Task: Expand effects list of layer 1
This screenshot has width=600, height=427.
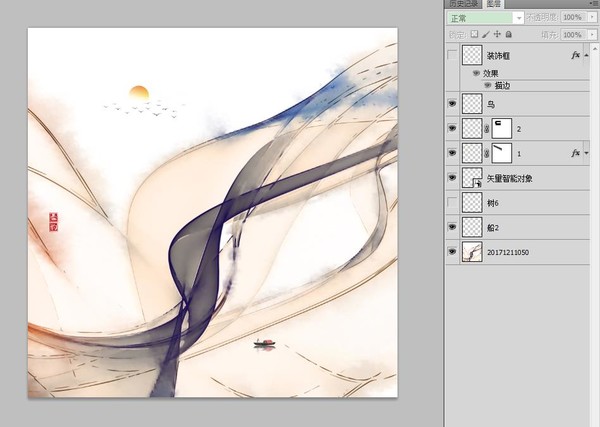Action: [x=586, y=153]
